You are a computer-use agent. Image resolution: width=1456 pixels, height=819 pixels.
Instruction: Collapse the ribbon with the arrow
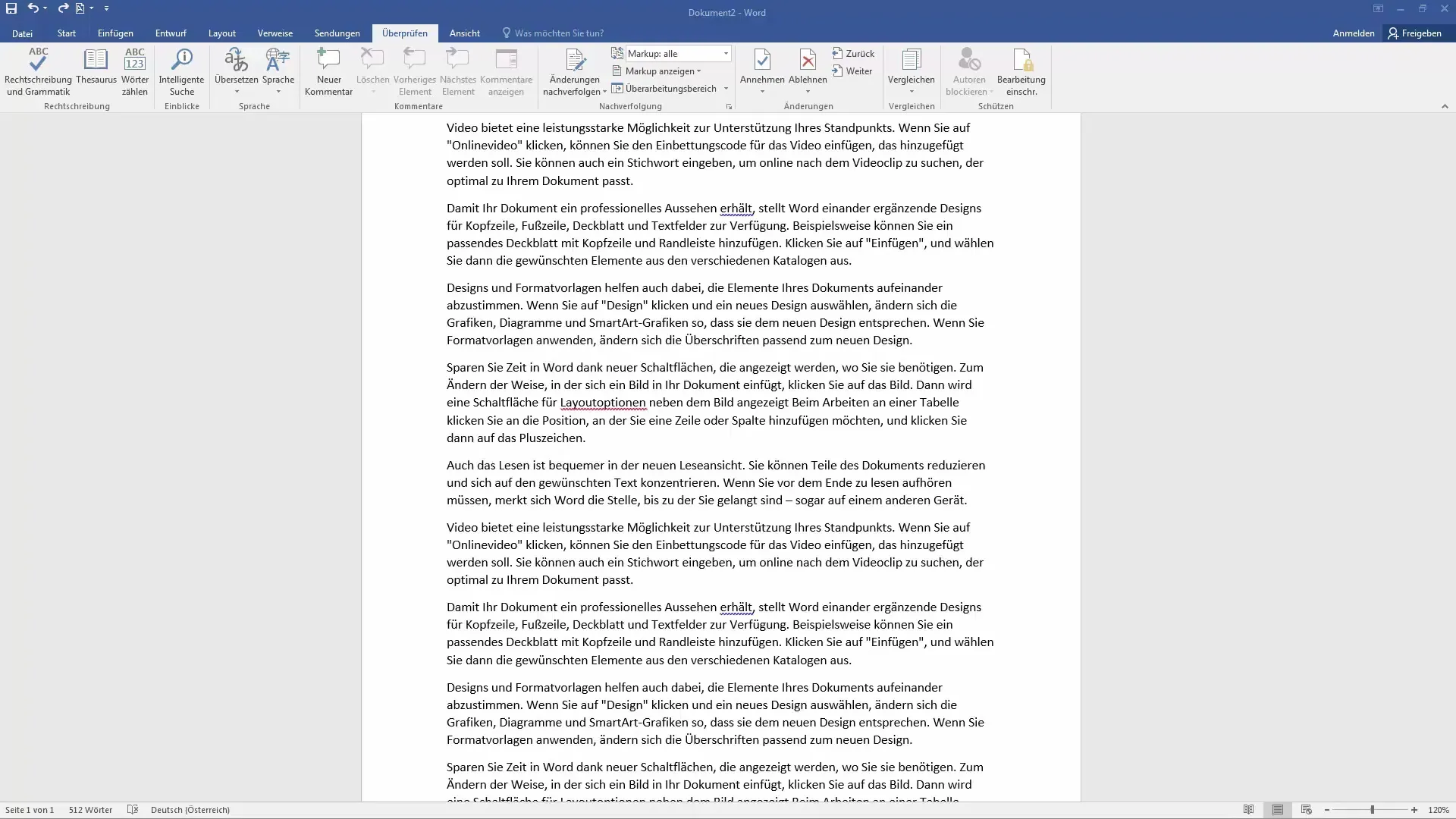click(x=1445, y=107)
